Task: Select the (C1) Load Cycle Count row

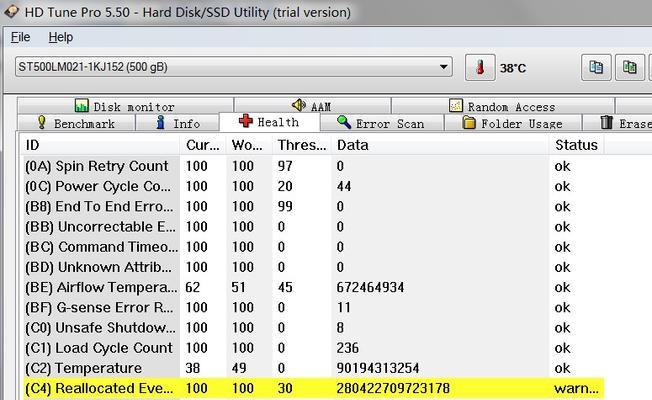Action: [x=312, y=348]
